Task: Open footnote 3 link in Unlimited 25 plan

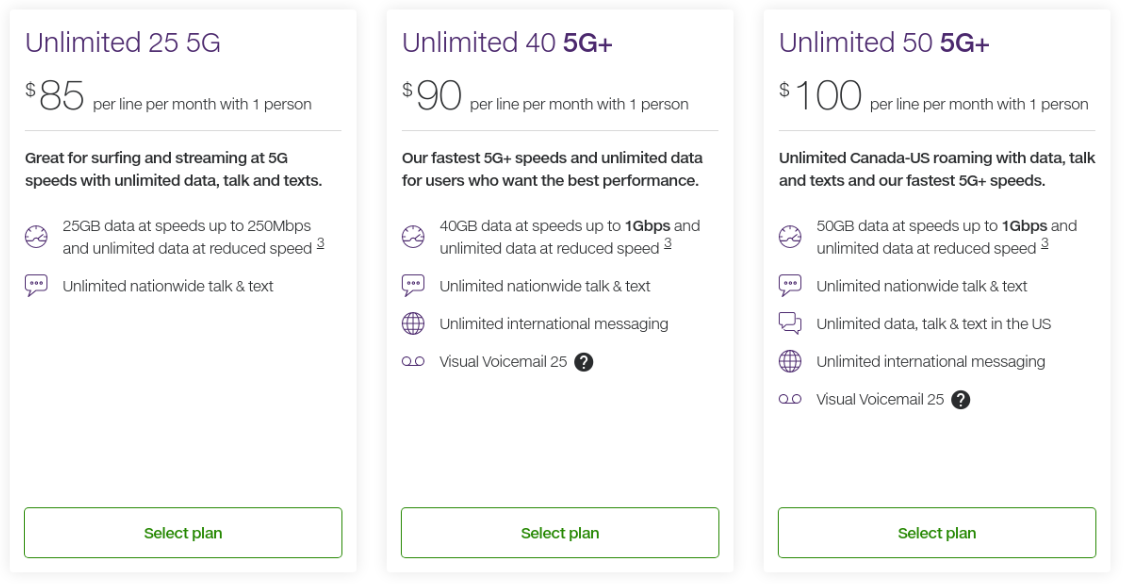Action: (x=321, y=244)
